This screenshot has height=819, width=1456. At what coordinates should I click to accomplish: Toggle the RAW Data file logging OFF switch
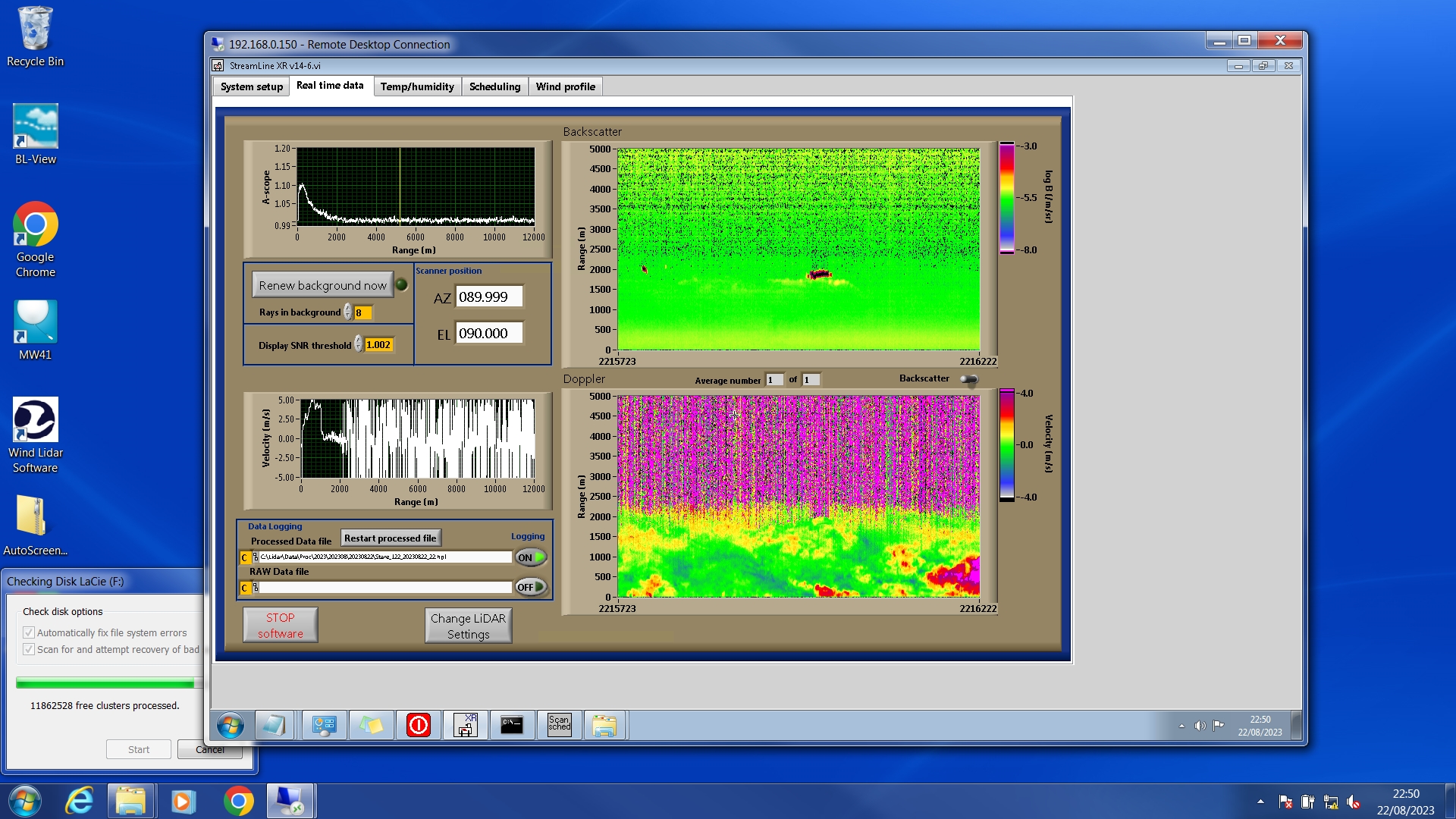click(x=530, y=587)
